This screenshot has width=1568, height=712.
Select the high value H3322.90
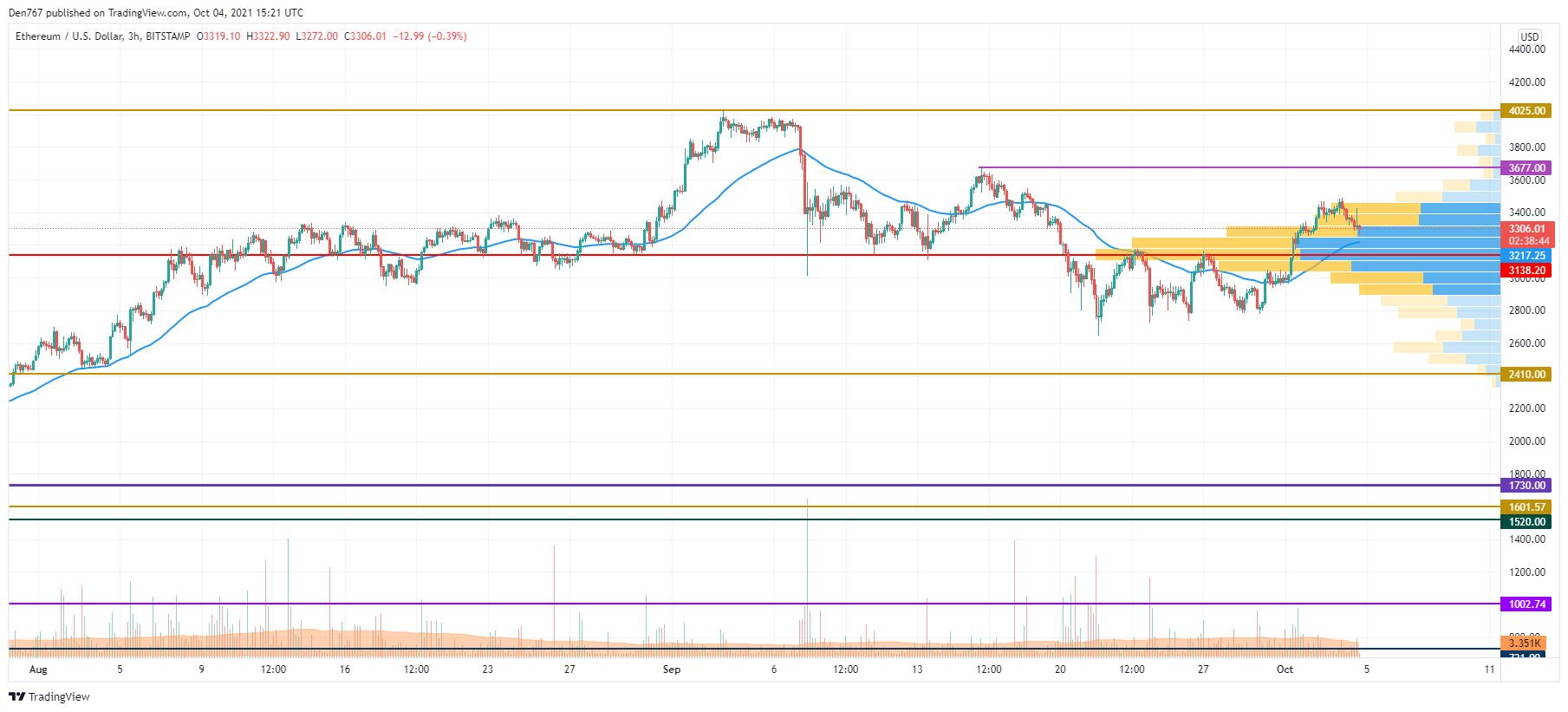click(x=268, y=36)
